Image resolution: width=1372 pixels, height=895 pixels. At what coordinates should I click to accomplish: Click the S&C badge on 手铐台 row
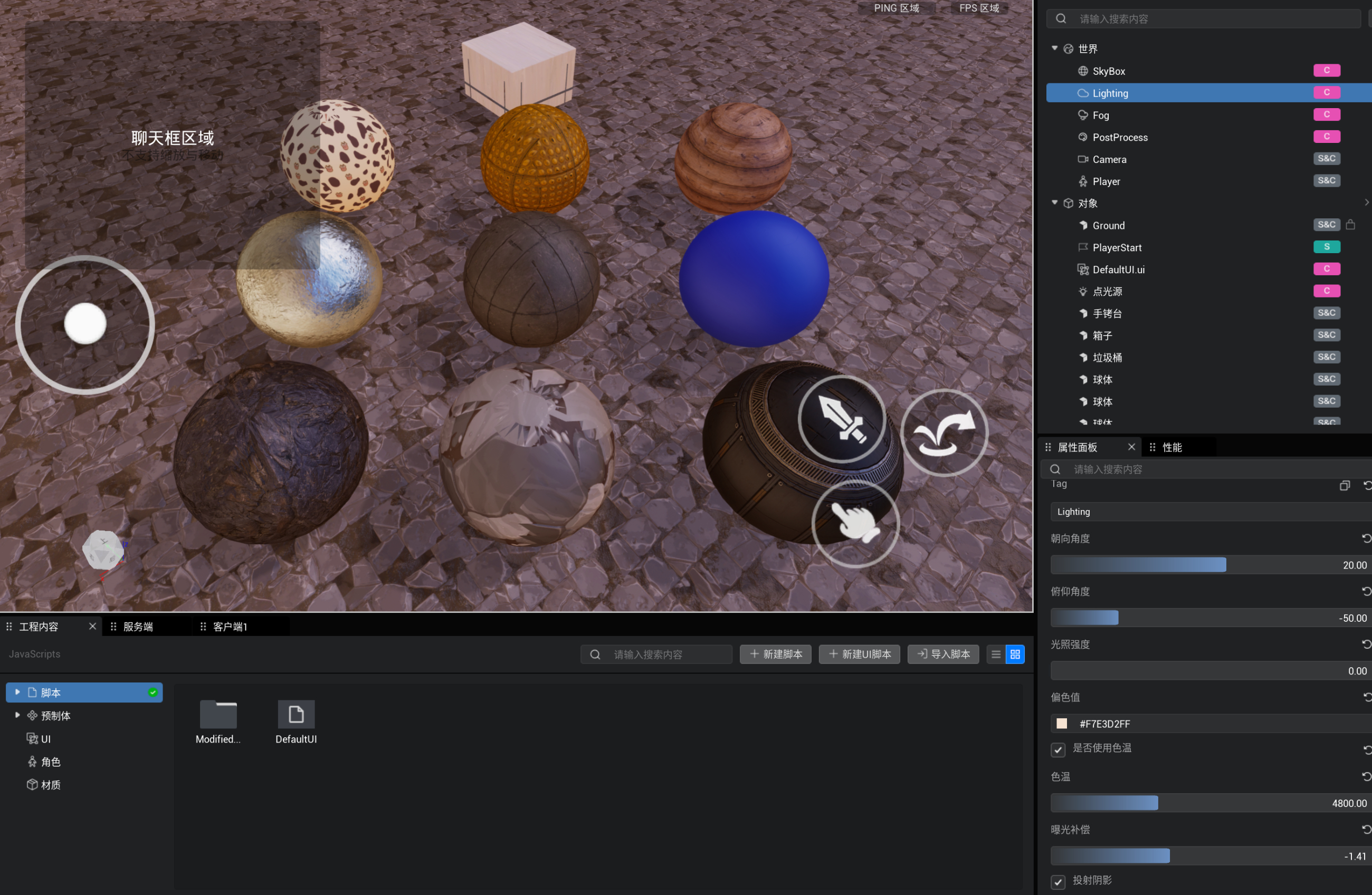1327,313
